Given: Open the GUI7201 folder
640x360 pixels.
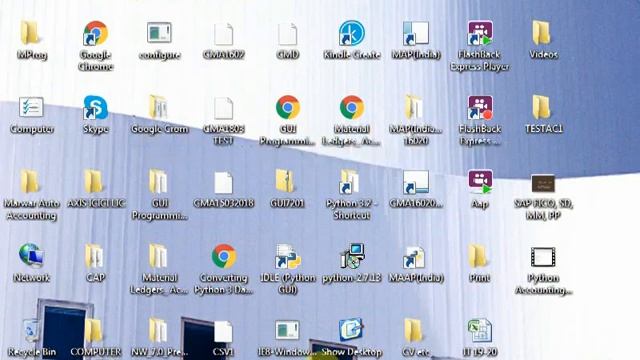Looking at the screenshot, I should 286,182.
